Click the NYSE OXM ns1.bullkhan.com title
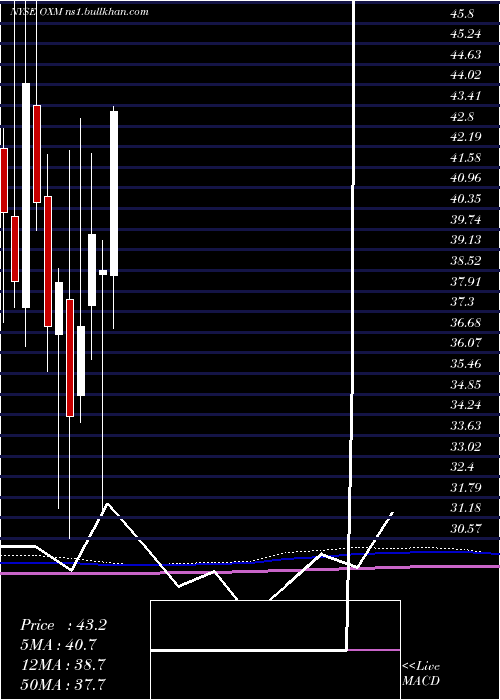The image size is (500, 700). (x=79, y=12)
